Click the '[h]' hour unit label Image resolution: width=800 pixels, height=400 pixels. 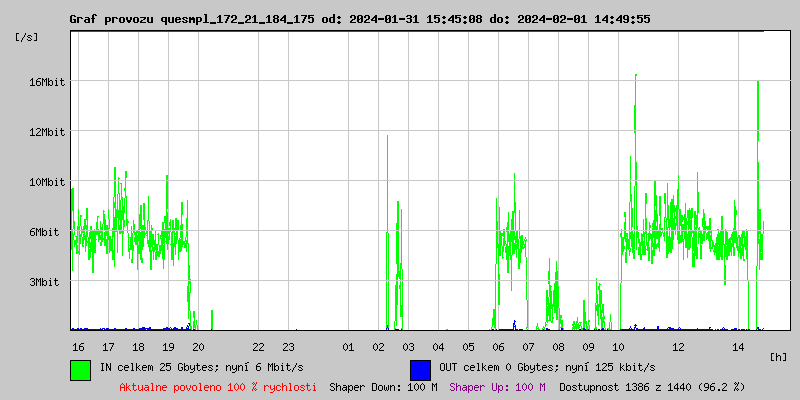pyautogui.click(x=778, y=356)
